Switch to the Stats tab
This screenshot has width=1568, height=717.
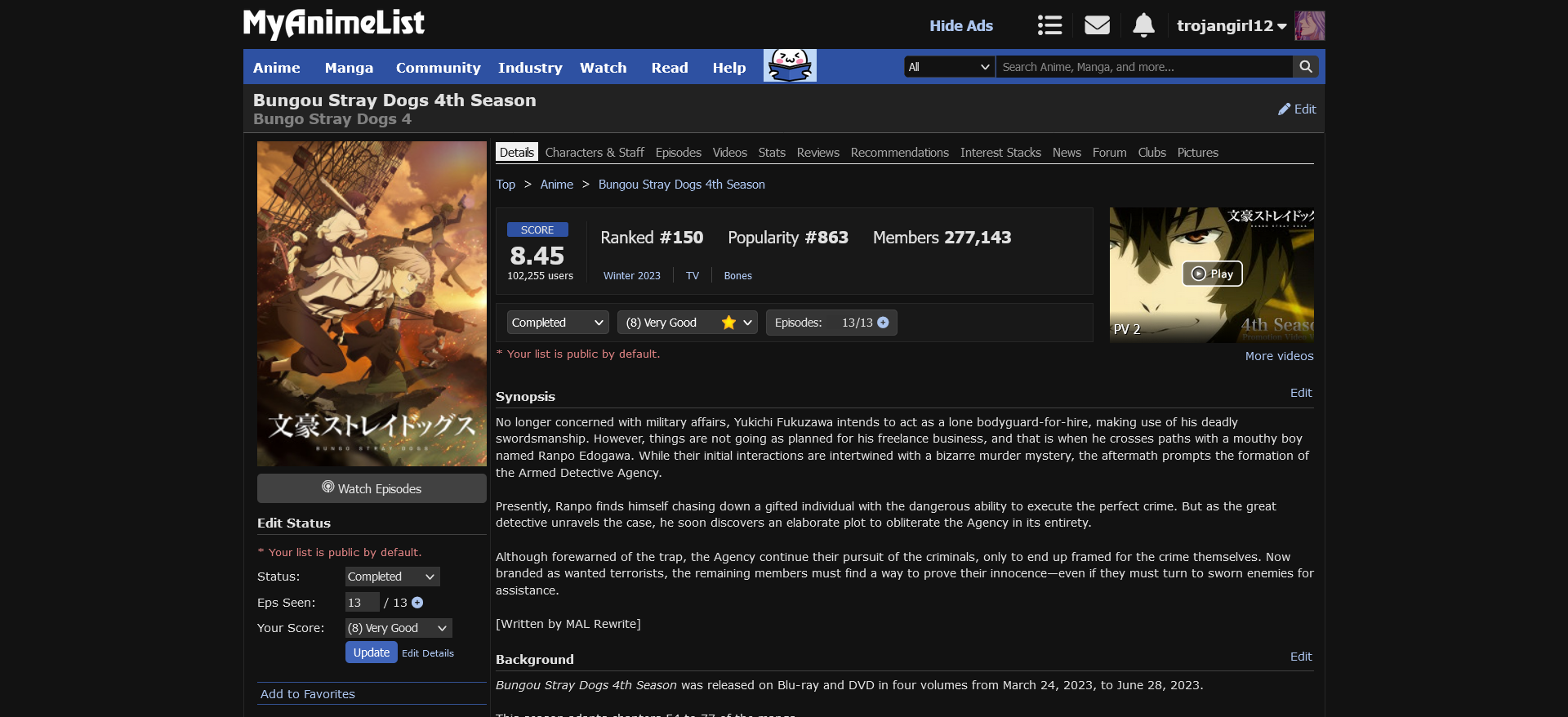tap(772, 153)
